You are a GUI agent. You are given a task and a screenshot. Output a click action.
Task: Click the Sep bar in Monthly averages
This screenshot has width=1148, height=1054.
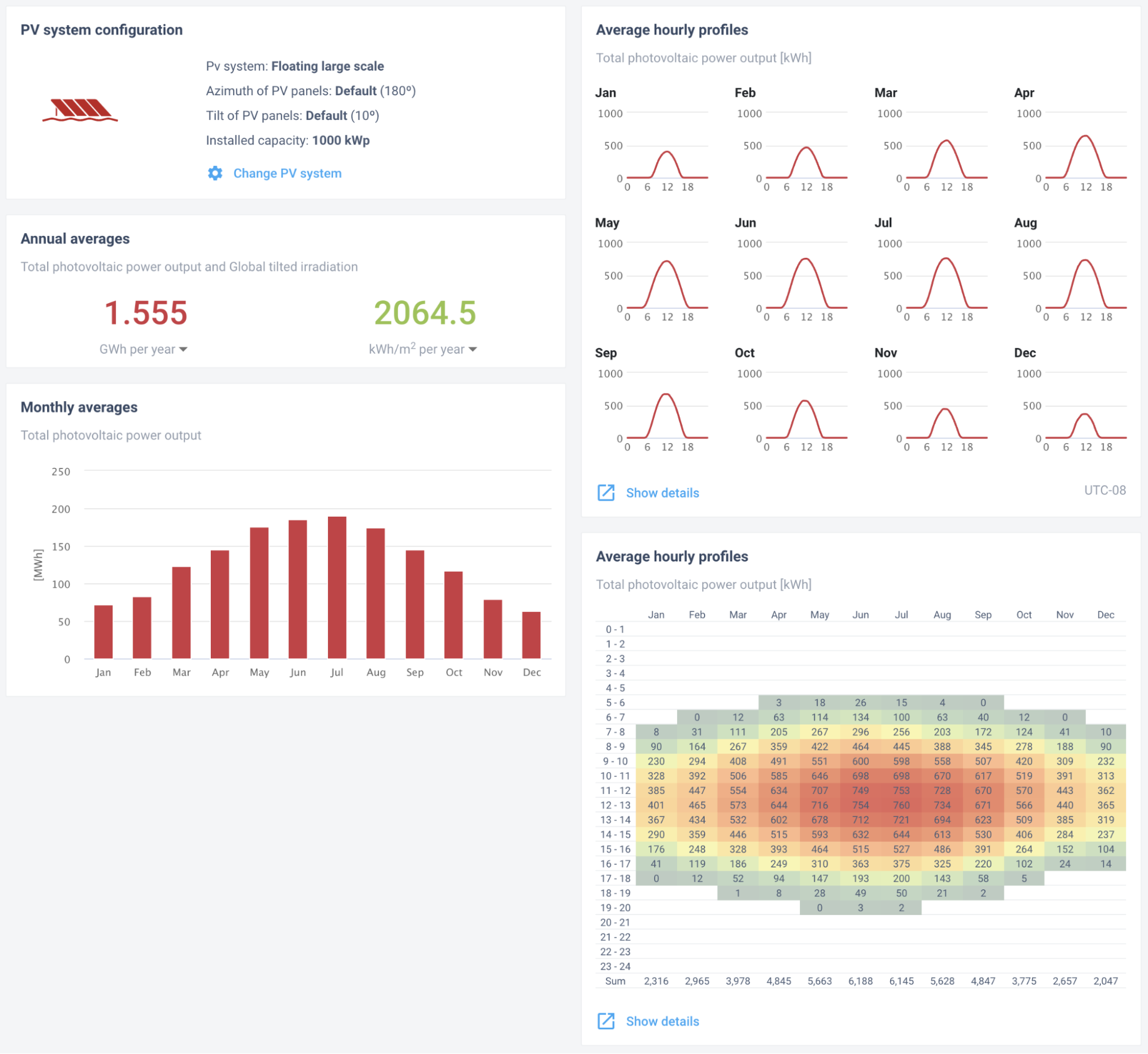point(415,604)
